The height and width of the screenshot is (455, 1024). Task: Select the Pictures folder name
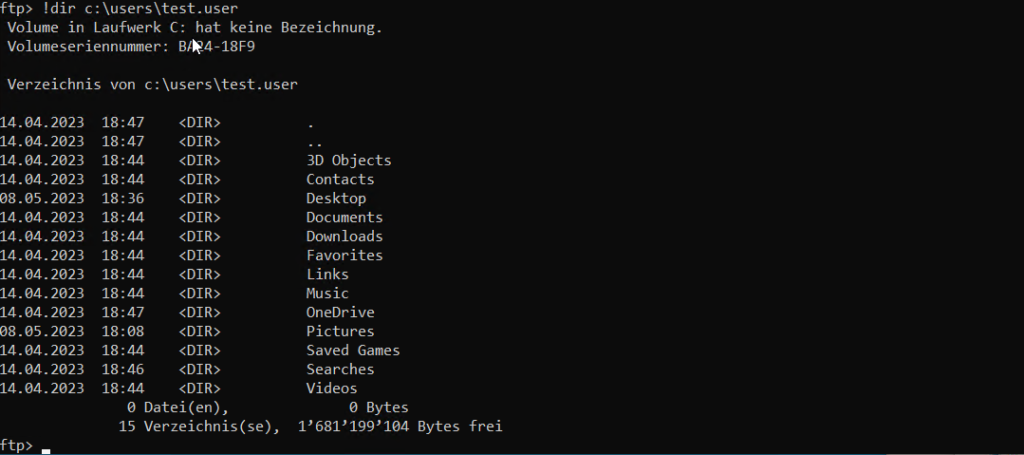pos(340,332)
